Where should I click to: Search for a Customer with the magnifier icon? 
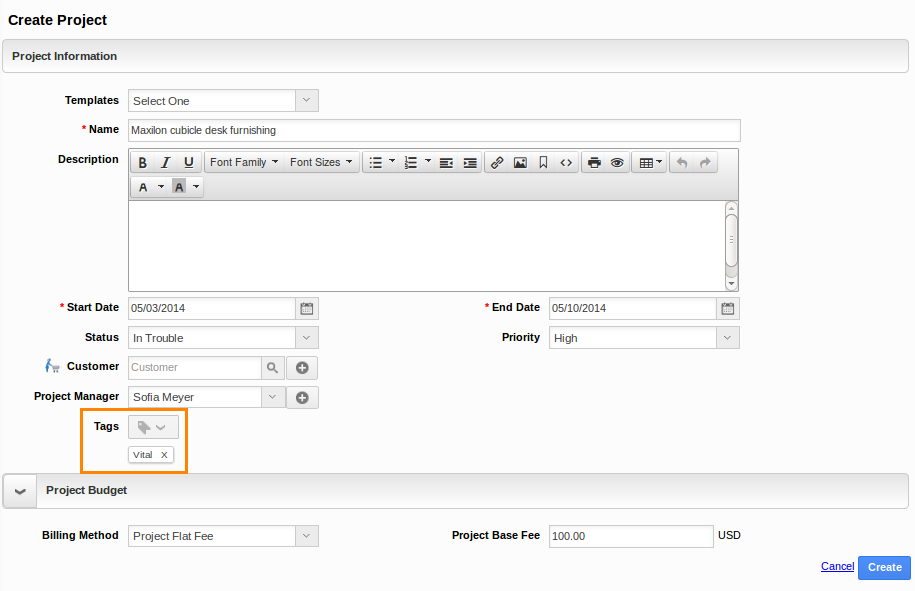272,367
